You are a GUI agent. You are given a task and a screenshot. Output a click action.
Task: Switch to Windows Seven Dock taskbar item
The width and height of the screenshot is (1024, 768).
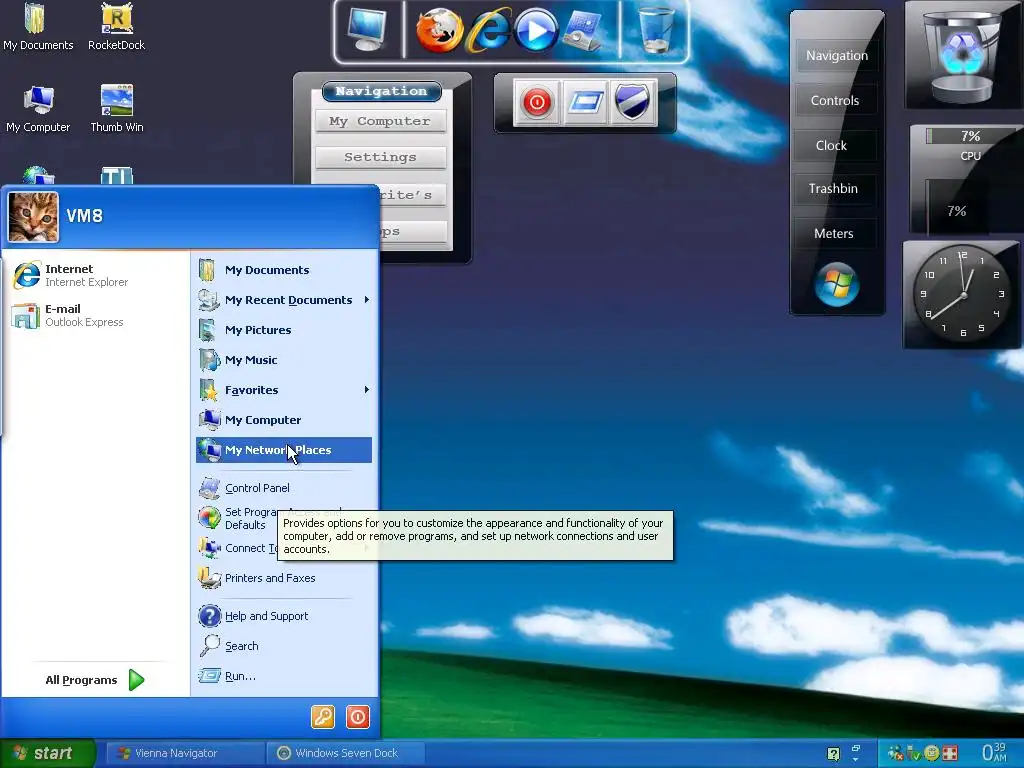click(x=347, y=753)
